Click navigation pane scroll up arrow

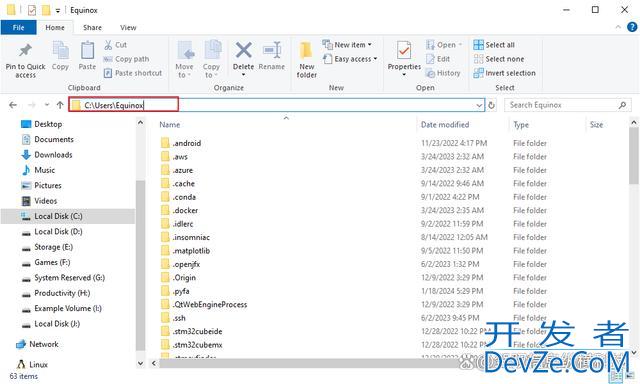[140, 122]
